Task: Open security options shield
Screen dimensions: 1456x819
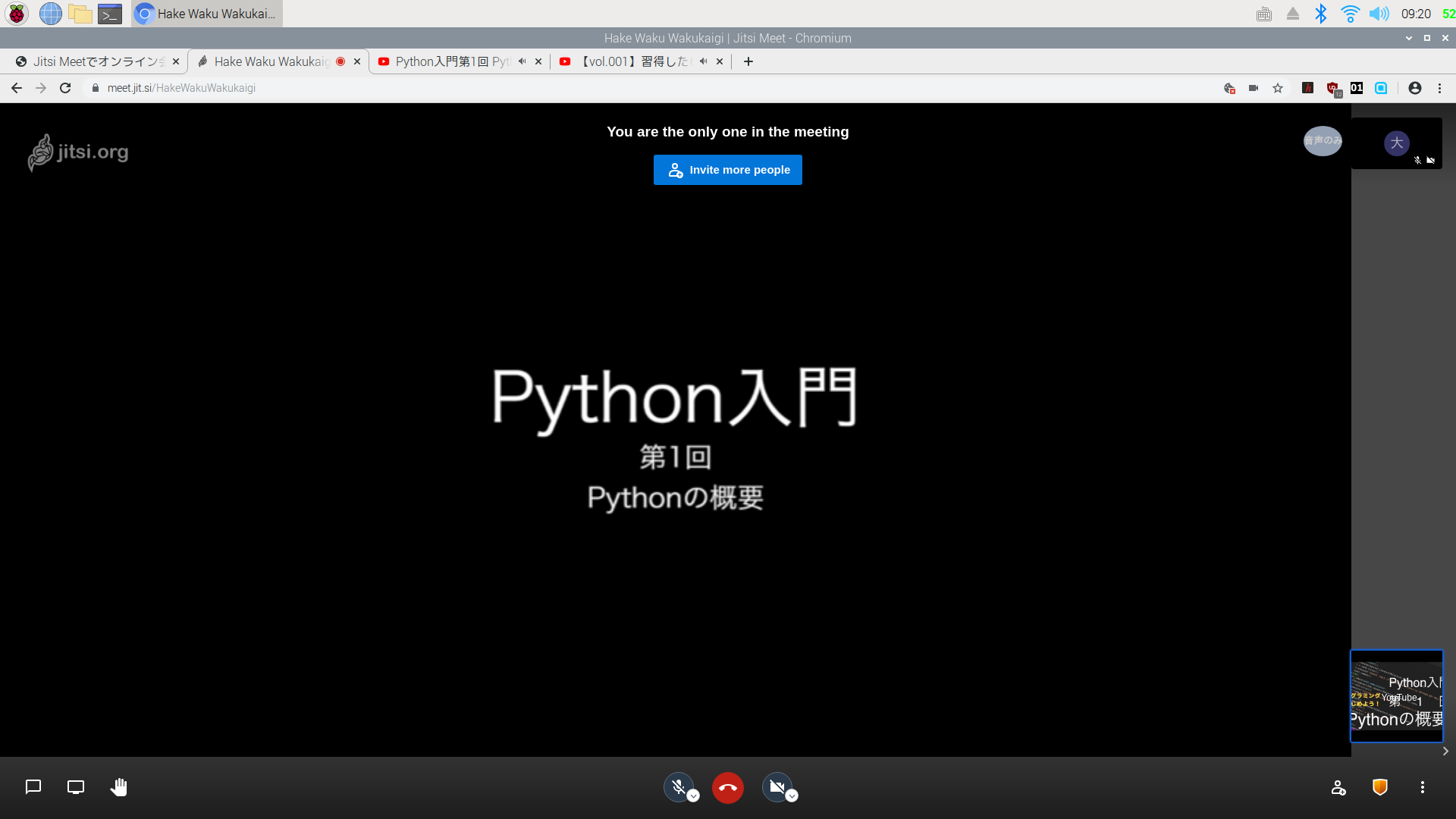Action: click(1380, 787)
